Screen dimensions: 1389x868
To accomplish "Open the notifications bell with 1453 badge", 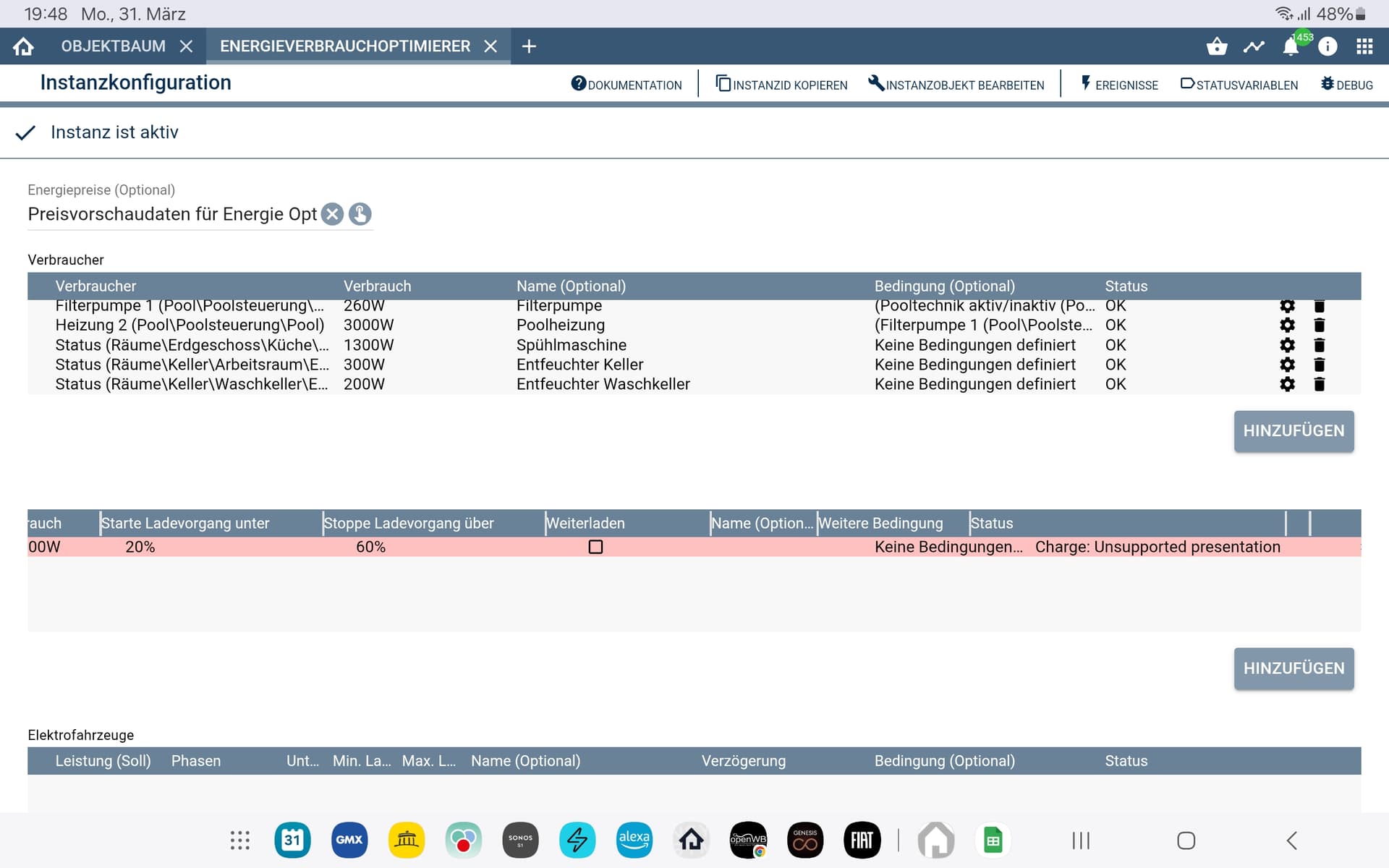I will click(x=1291, y=46).
